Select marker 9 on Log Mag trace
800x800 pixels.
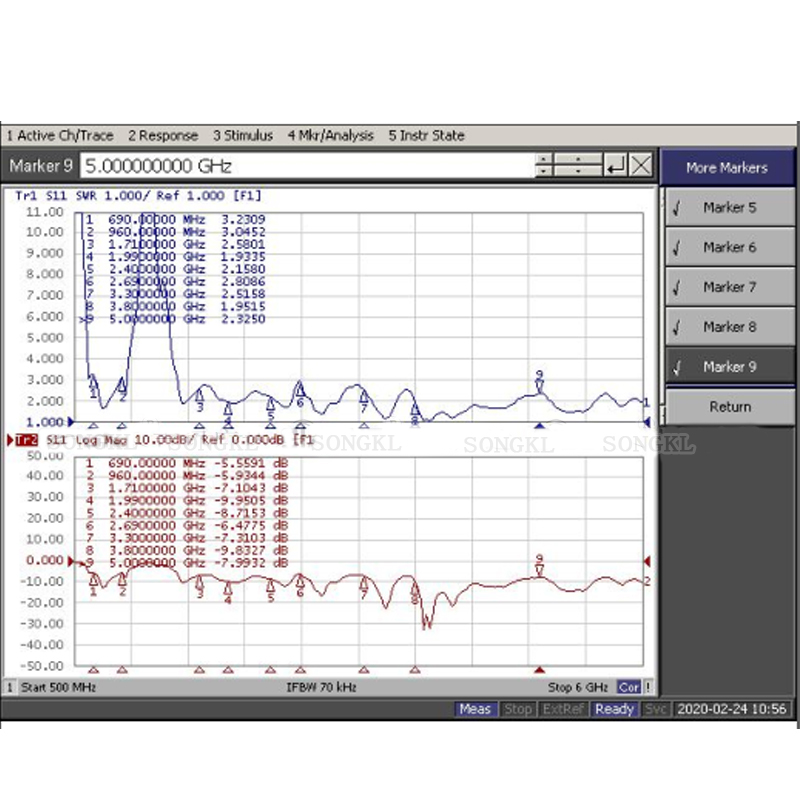539,570
